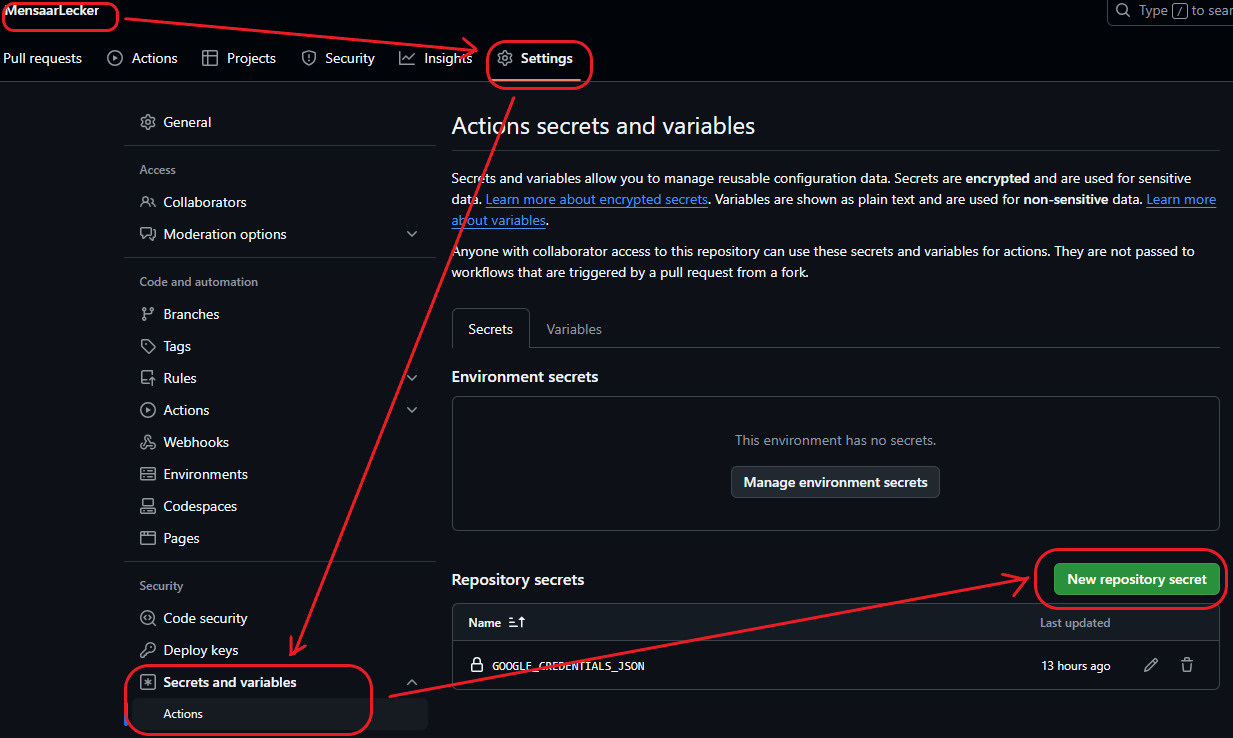Click the '13 hours ago' timestamp

tap(1076, 665)
